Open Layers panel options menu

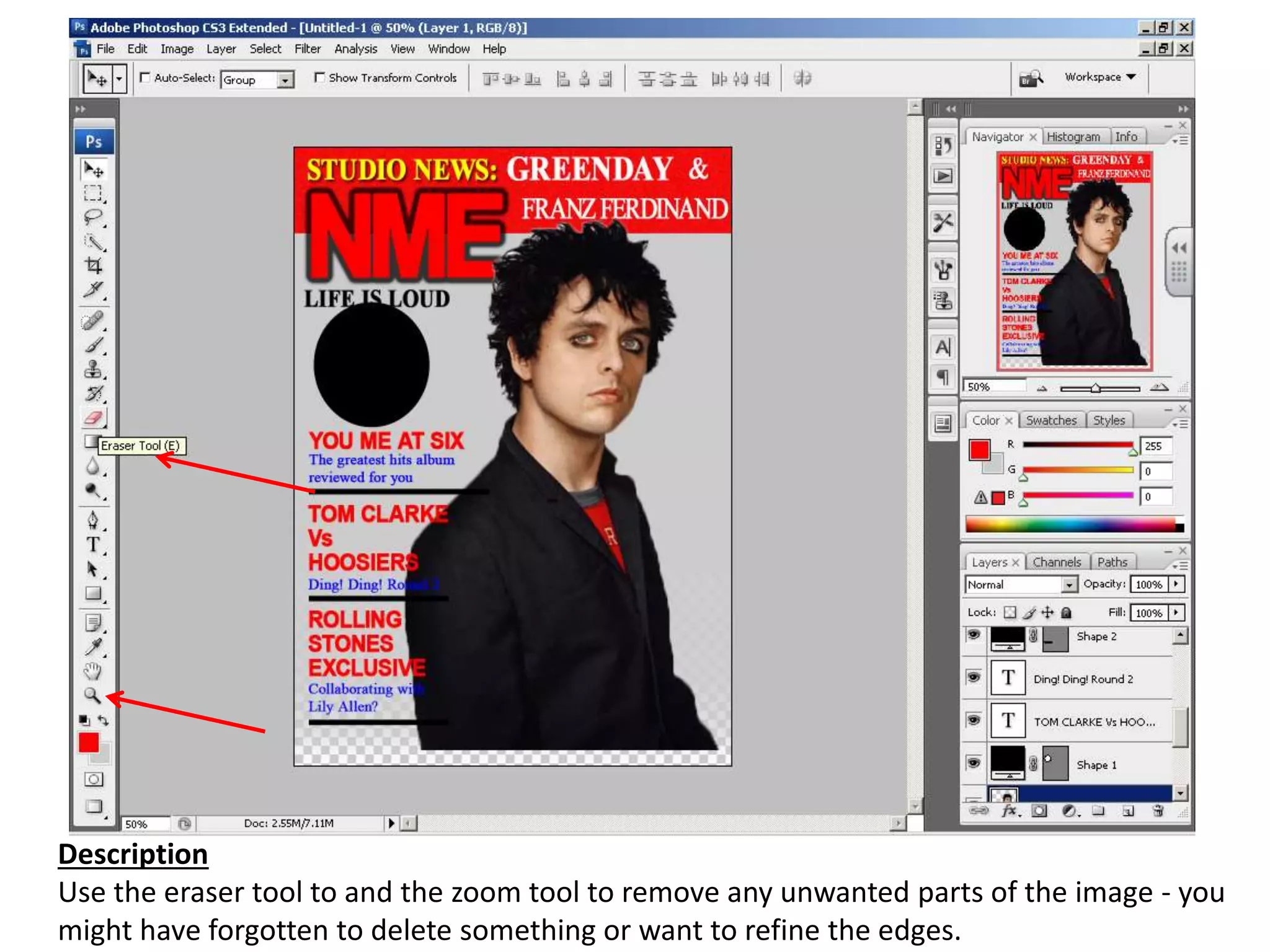1180,565
